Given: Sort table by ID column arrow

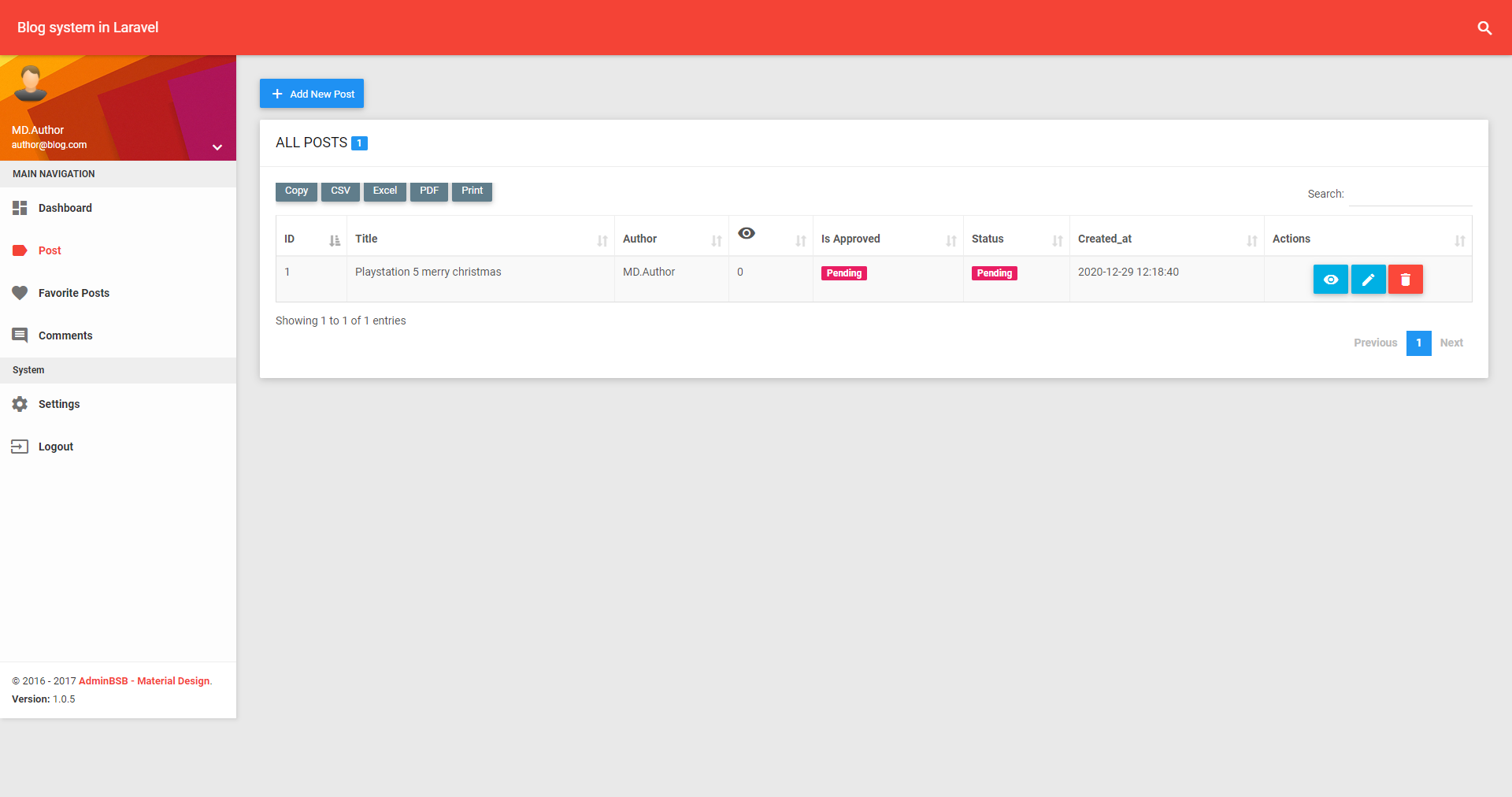Looking at the screenshot, I should (335, 241).
